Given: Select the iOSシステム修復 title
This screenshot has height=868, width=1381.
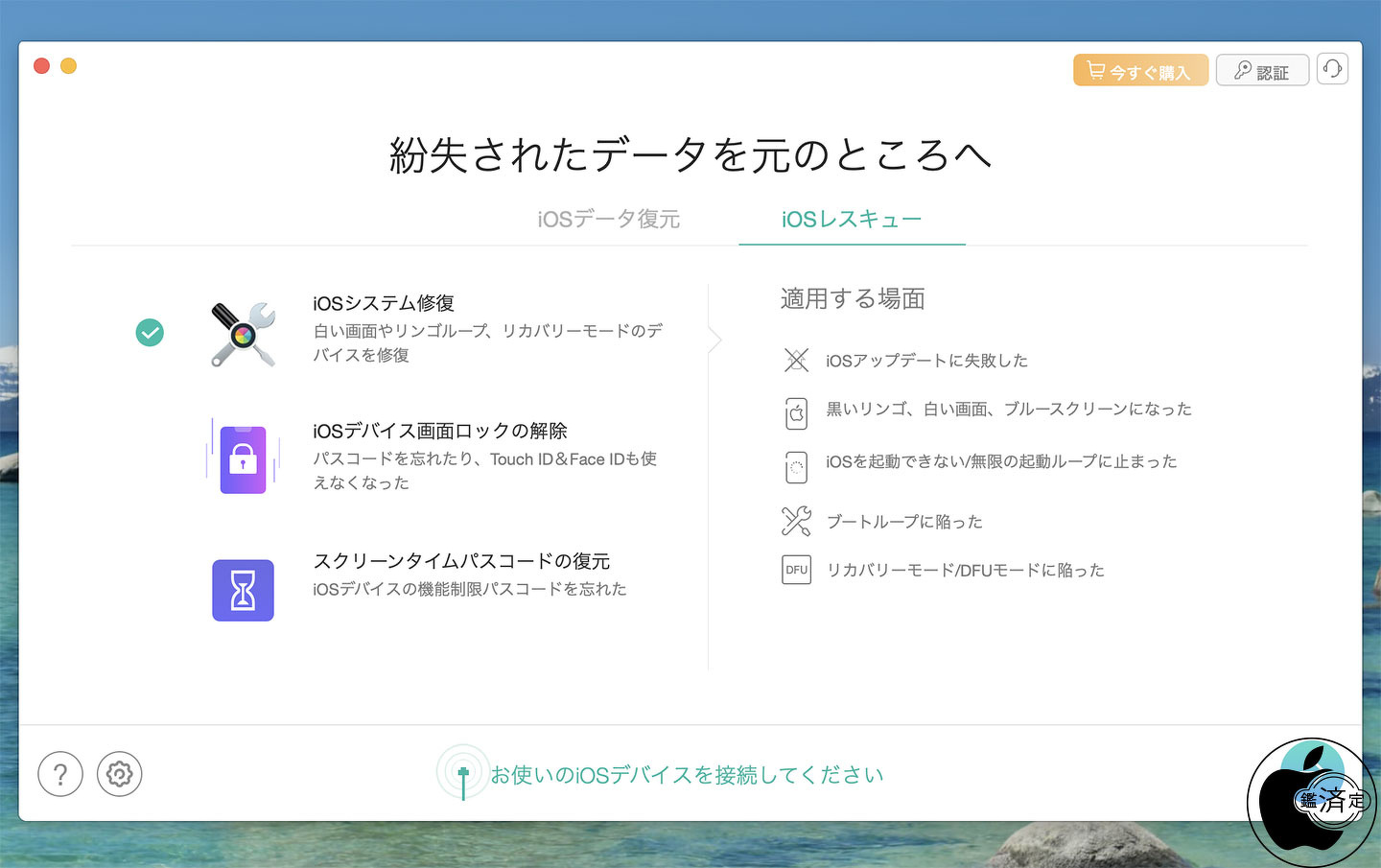Looking at the screenshot, I should pyautogui.click(x=384, y=303).
